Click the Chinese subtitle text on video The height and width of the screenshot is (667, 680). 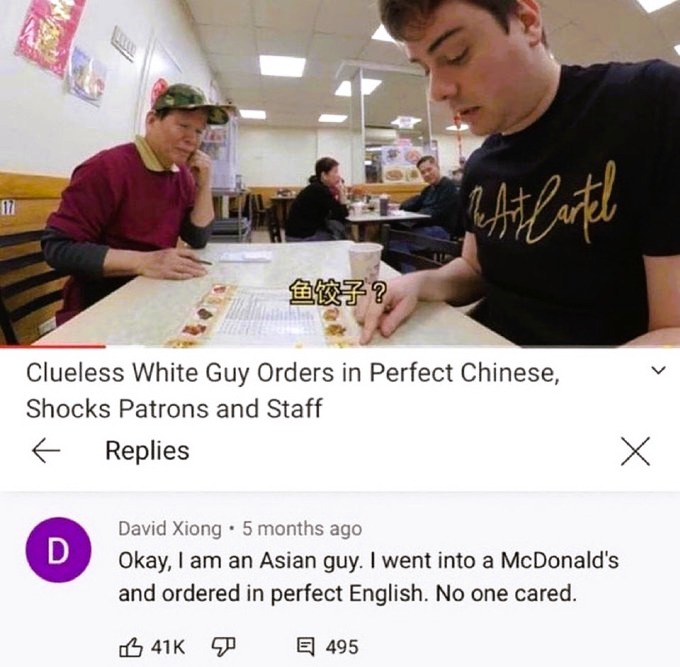coord(337,292)
